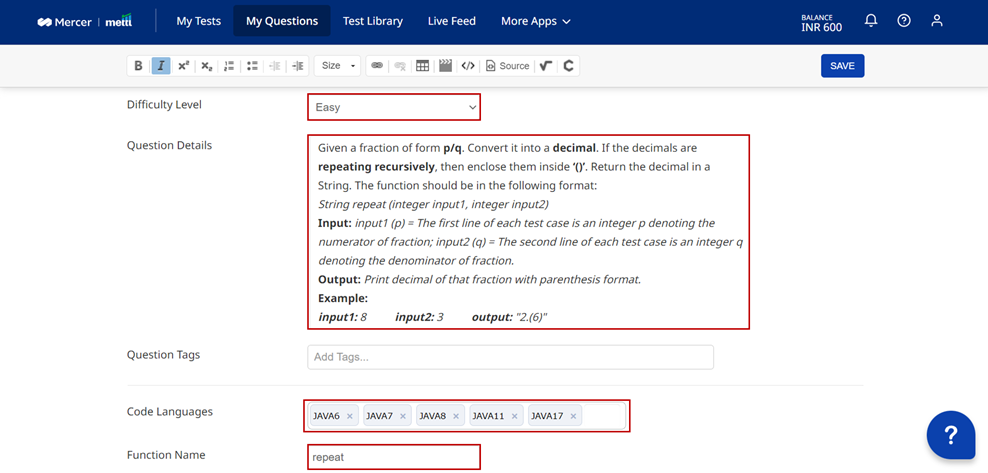This screenshot has height=473, width=988.
Task: Click the insert video clapperboard icon
Action: [445, 66]
